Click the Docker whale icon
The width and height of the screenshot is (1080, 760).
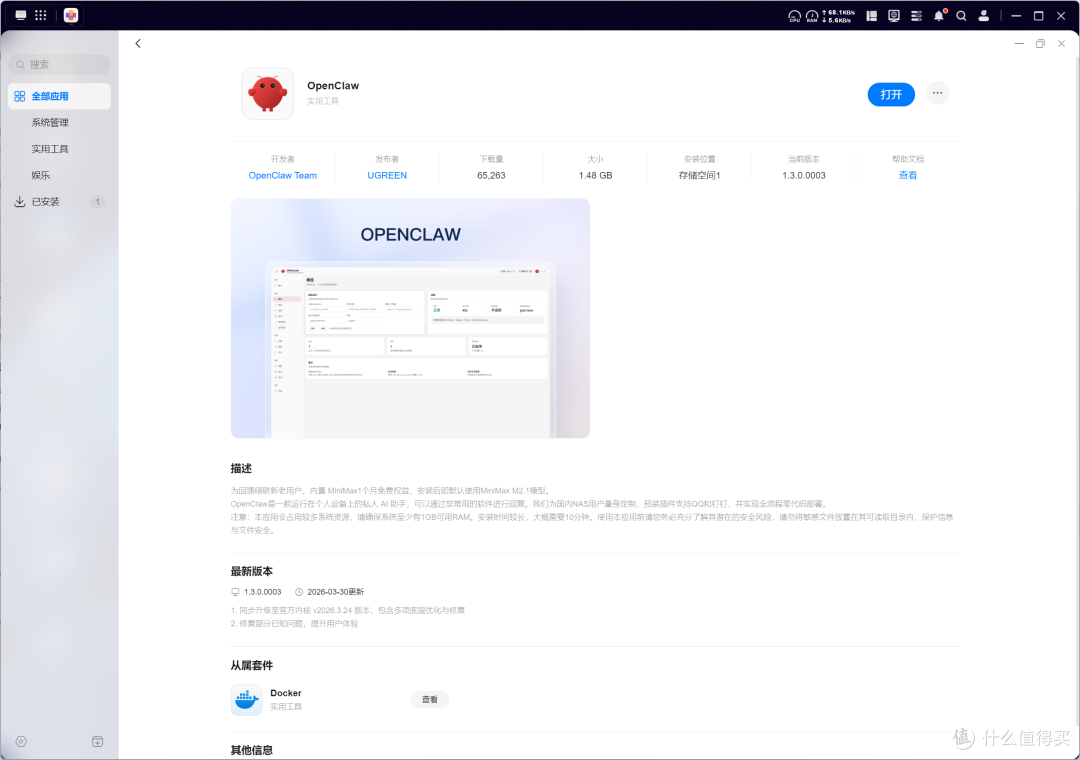[247, 699]
